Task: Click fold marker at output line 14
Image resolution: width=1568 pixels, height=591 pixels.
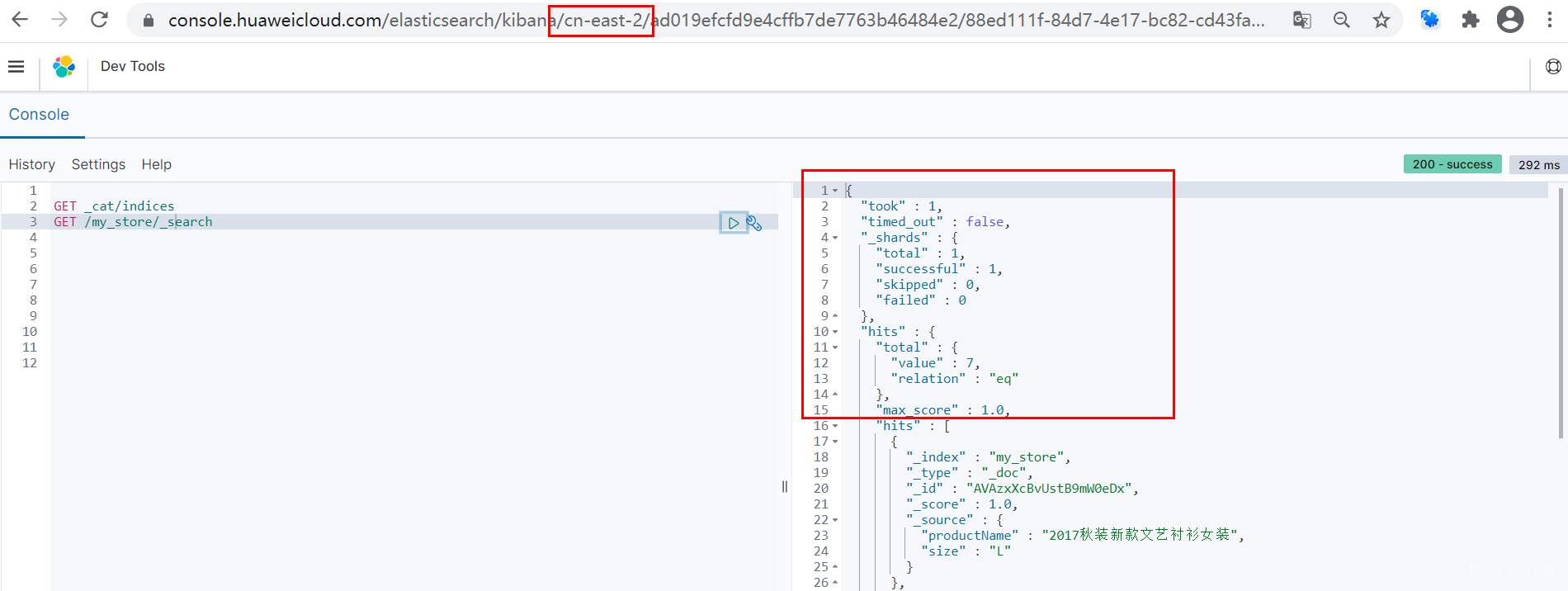Action: coord(835,395)
